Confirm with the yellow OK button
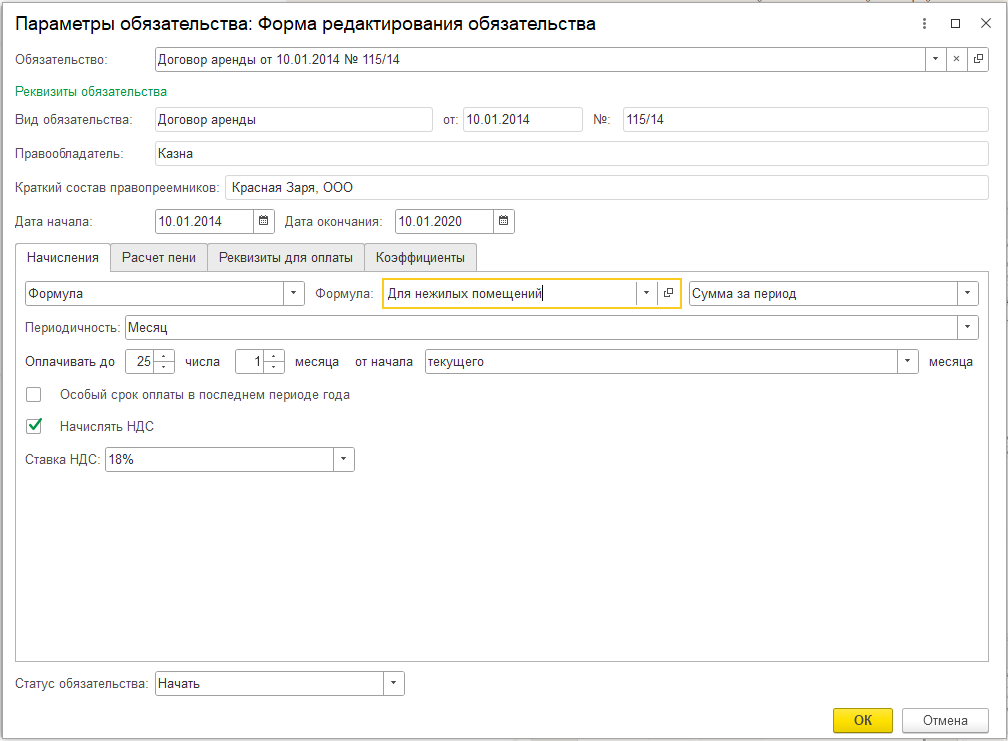The image size is (1008, 741). 863,720
